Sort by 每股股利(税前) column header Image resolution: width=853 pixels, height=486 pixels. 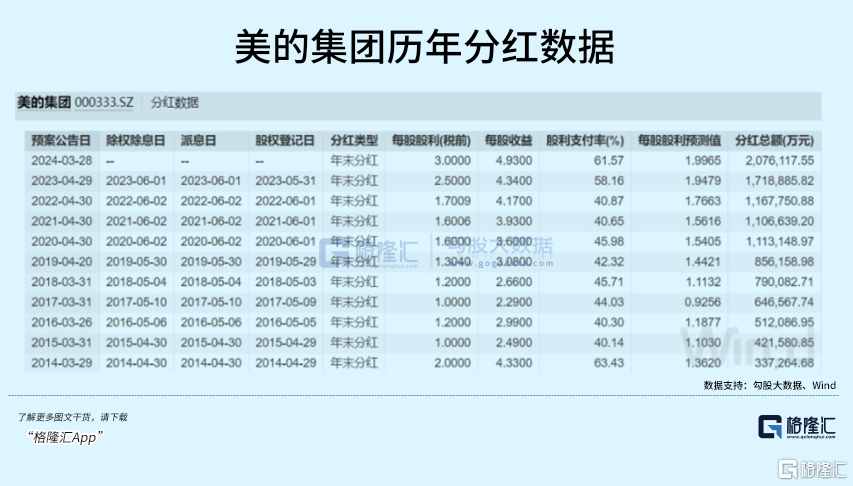point(431,140)
